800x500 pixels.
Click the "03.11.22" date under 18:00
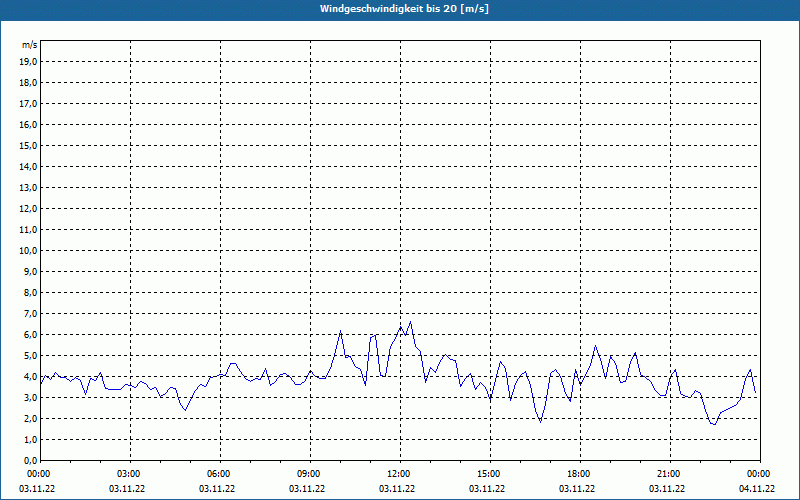click(x=577, y=489)
